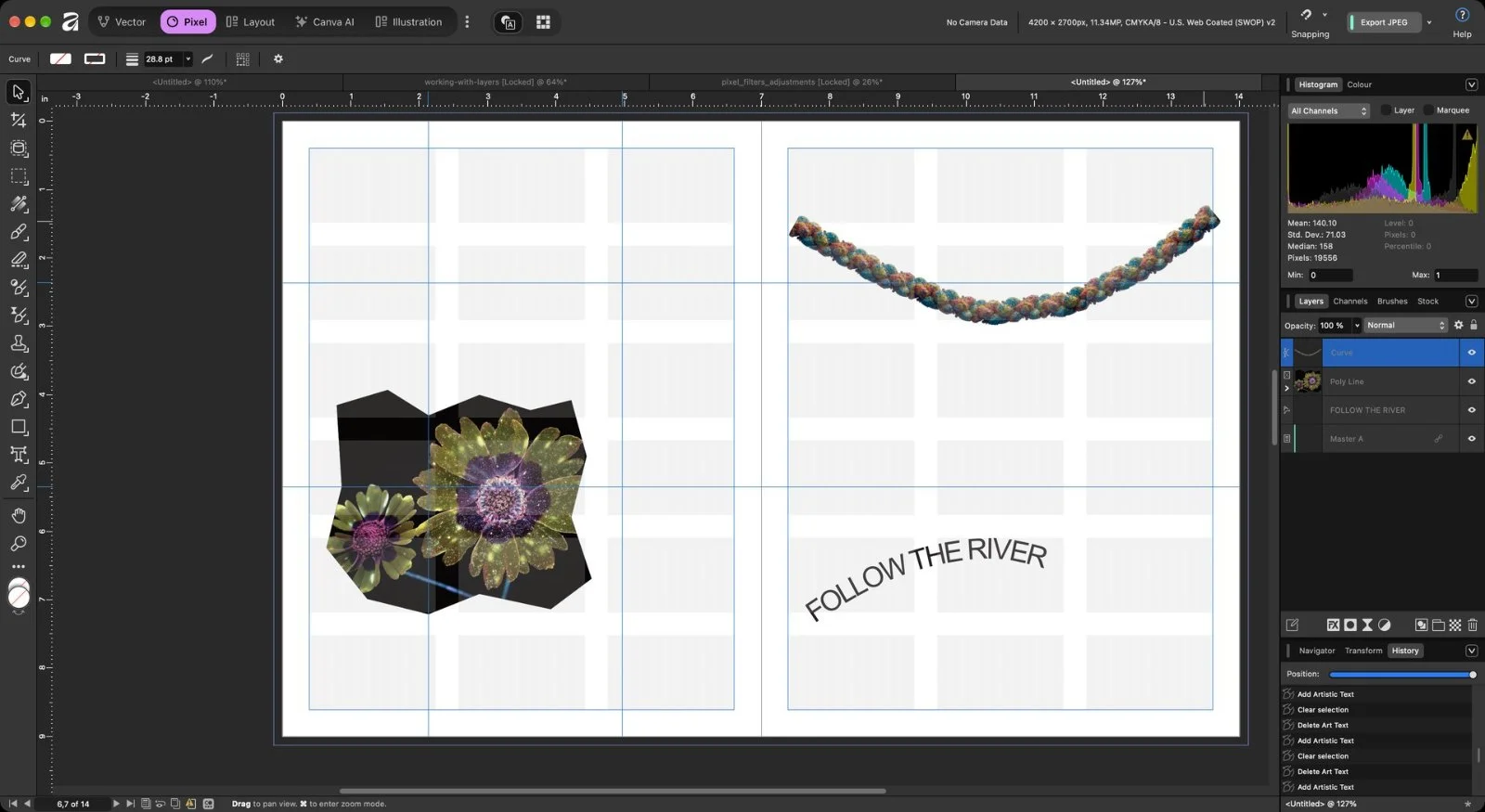
Task: Click the Snapping button
Action: pyautogui.click(x=1310, y=22)
